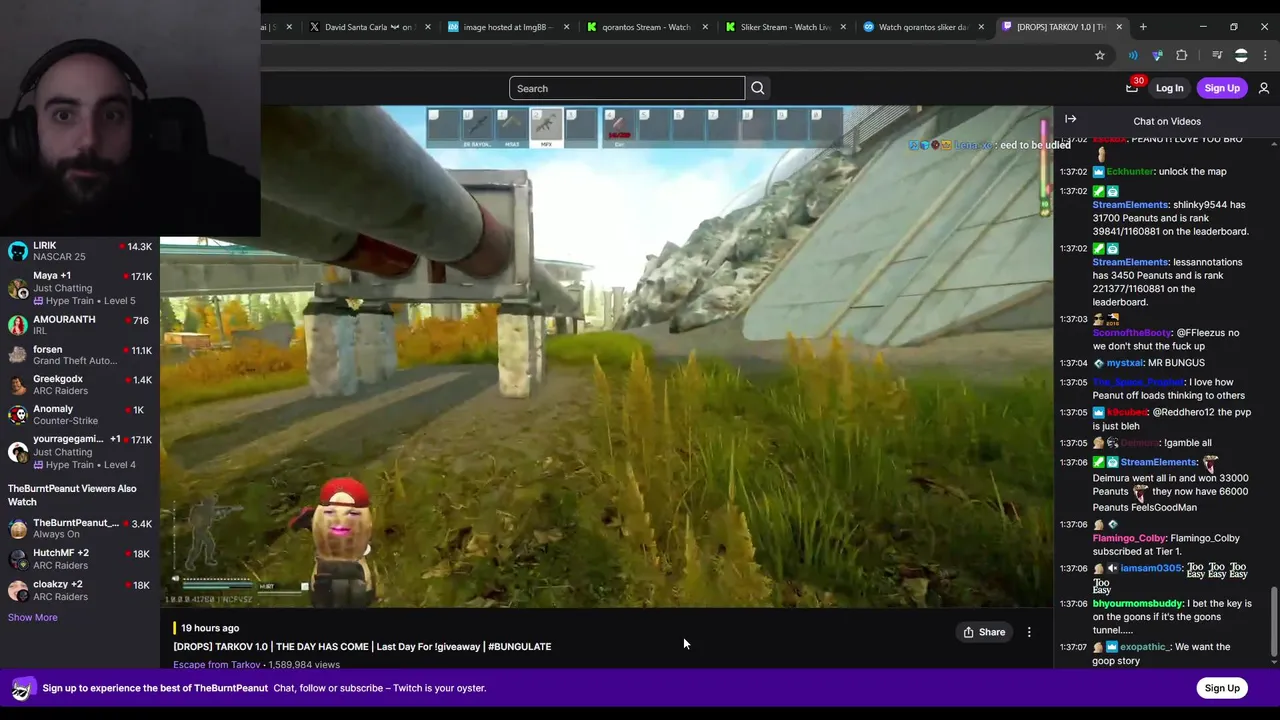
Task: Click Greekgodx's channel avatar
Action: [x=18, y=385]
